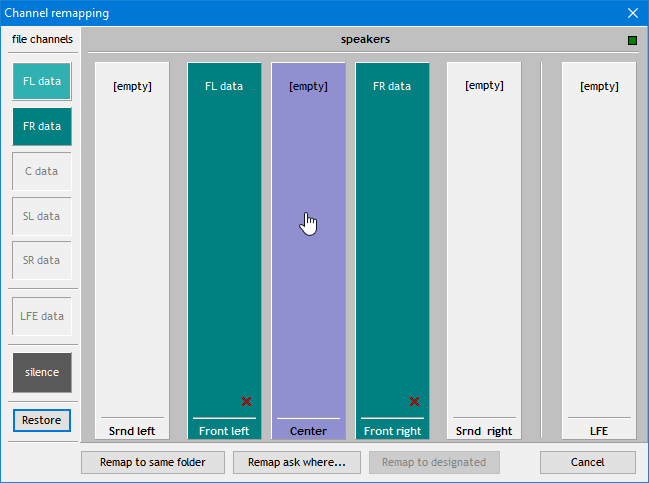Click the empty Srnd right speaker column
This screenshot has height=483, width=649.
[484, 250]
